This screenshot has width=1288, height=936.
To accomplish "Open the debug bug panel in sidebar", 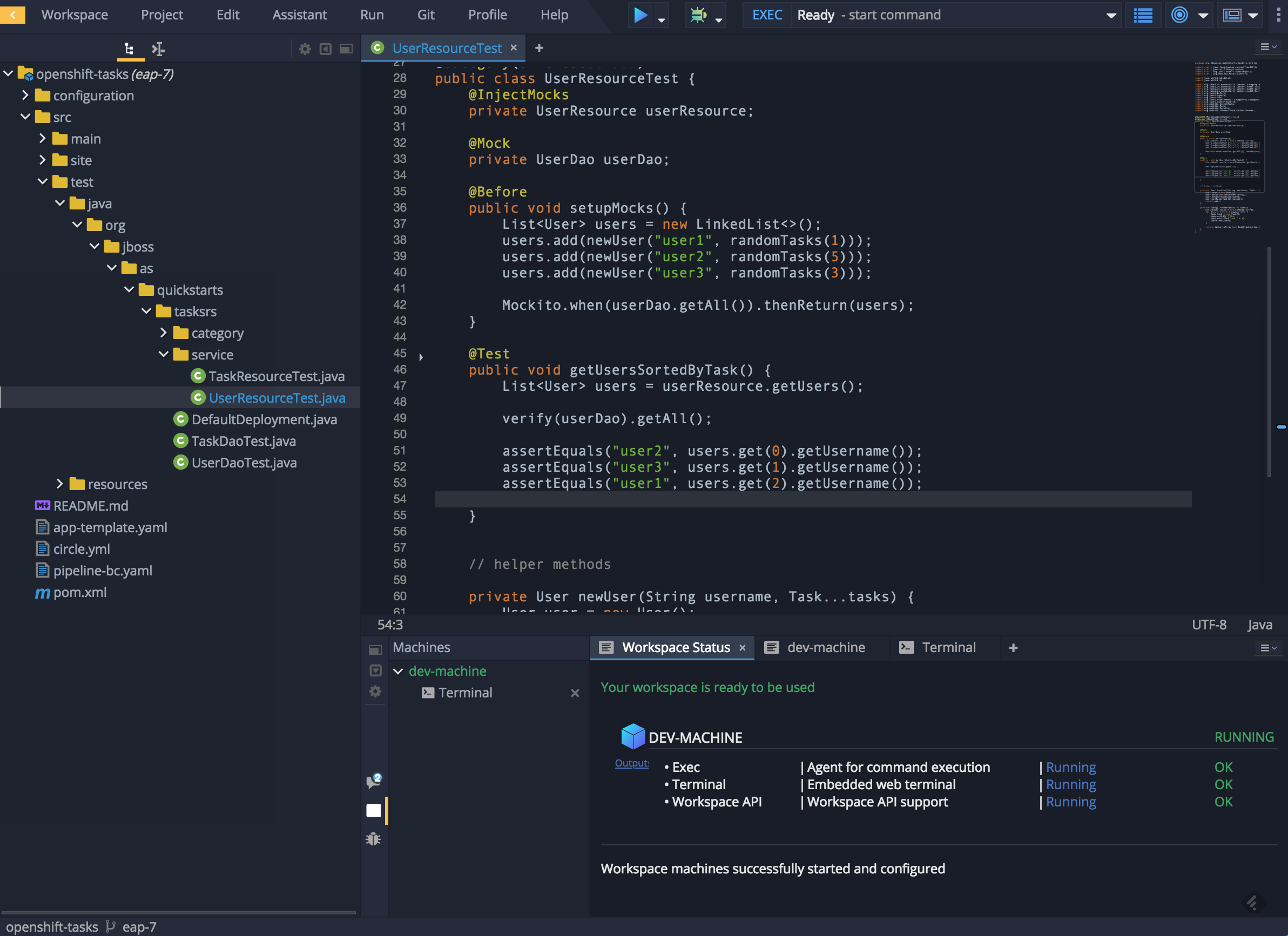I will tap(374, 839).
